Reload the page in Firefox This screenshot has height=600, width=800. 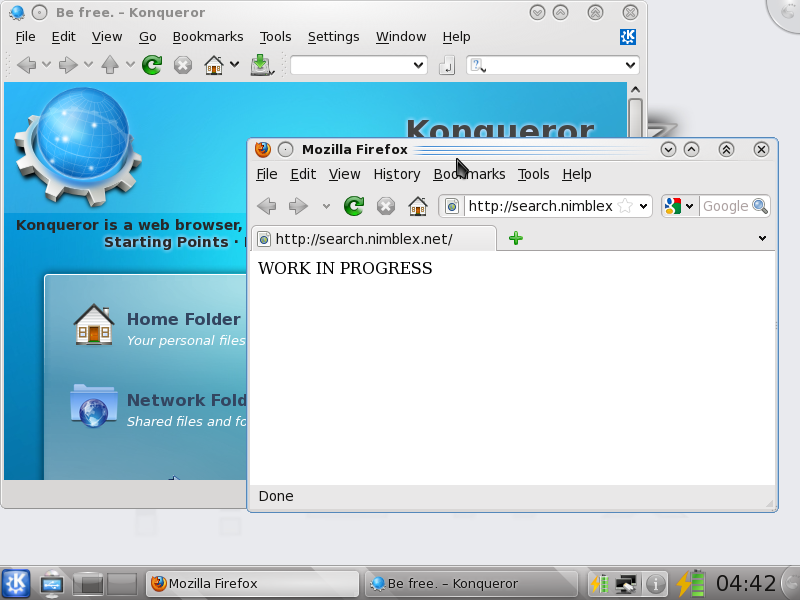(354, 206)
